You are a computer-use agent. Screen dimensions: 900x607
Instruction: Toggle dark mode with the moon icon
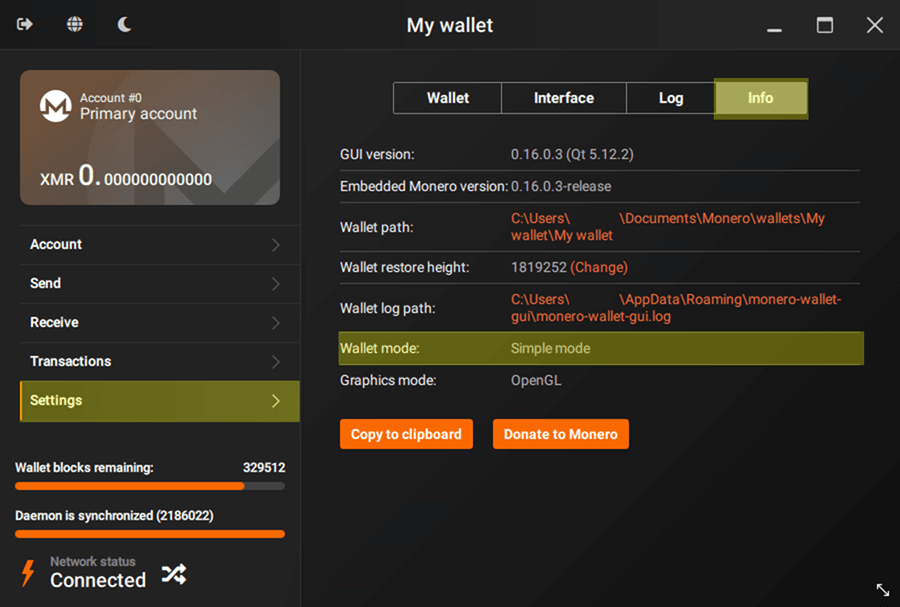click(123, 24)
